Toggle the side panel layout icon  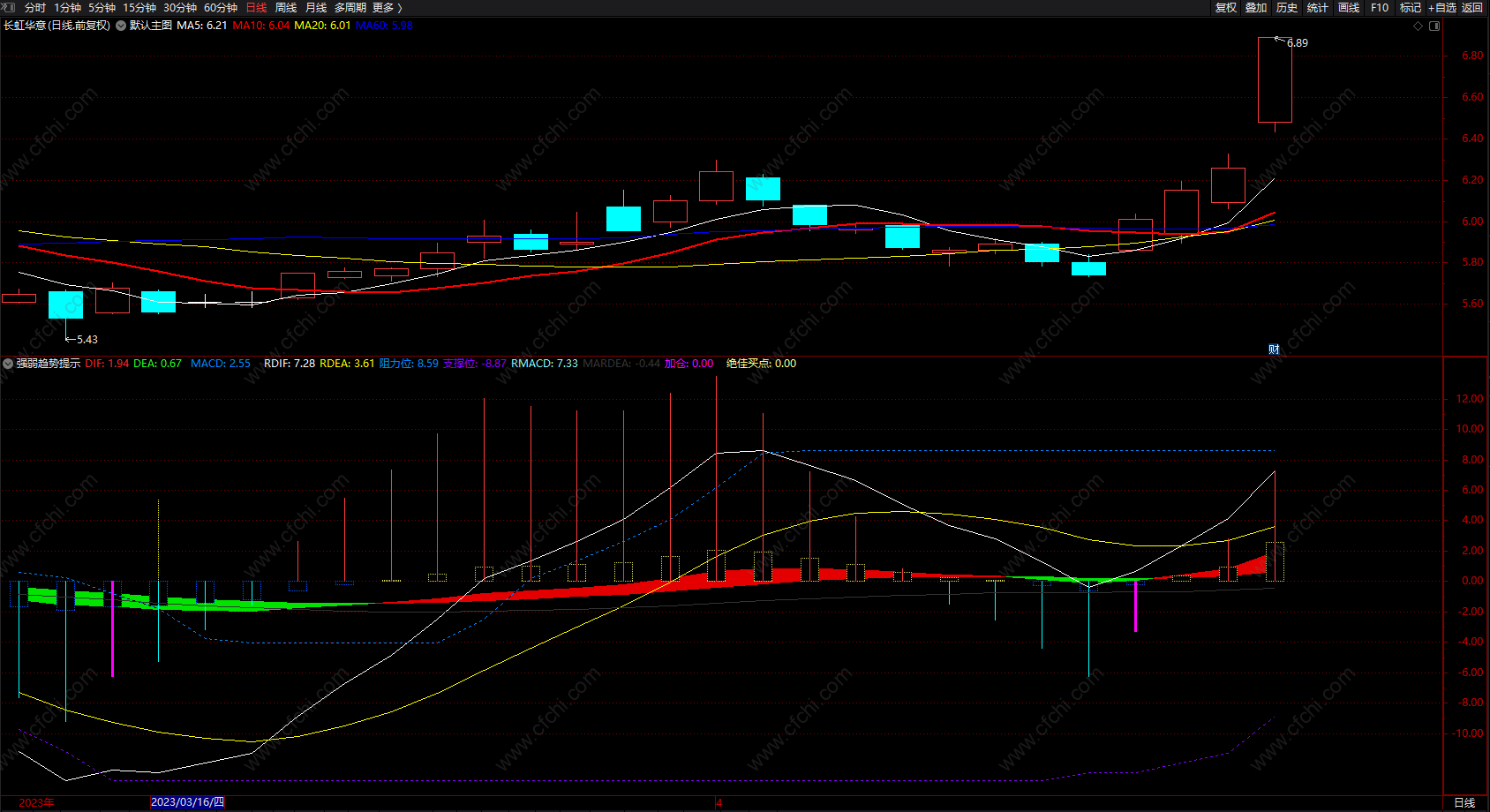click(x=1434, y=26)
